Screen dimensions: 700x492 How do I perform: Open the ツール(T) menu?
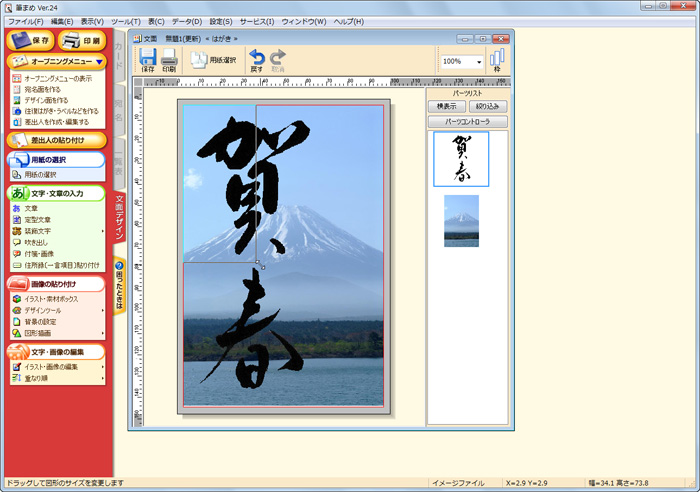[126, 21]
